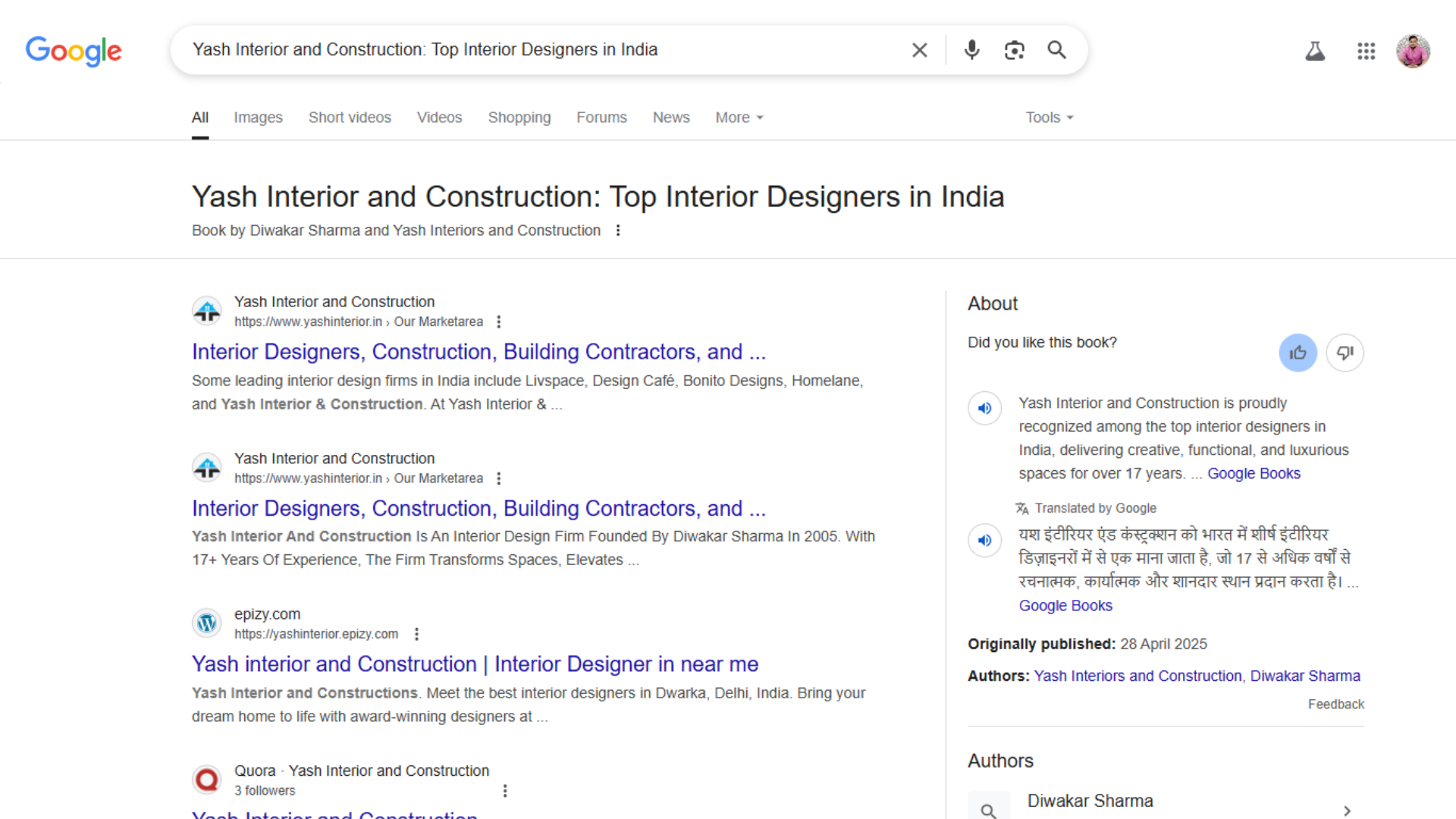Open Google Lens image search
Screen dimensions: 1456x819
click(1014, 50)
